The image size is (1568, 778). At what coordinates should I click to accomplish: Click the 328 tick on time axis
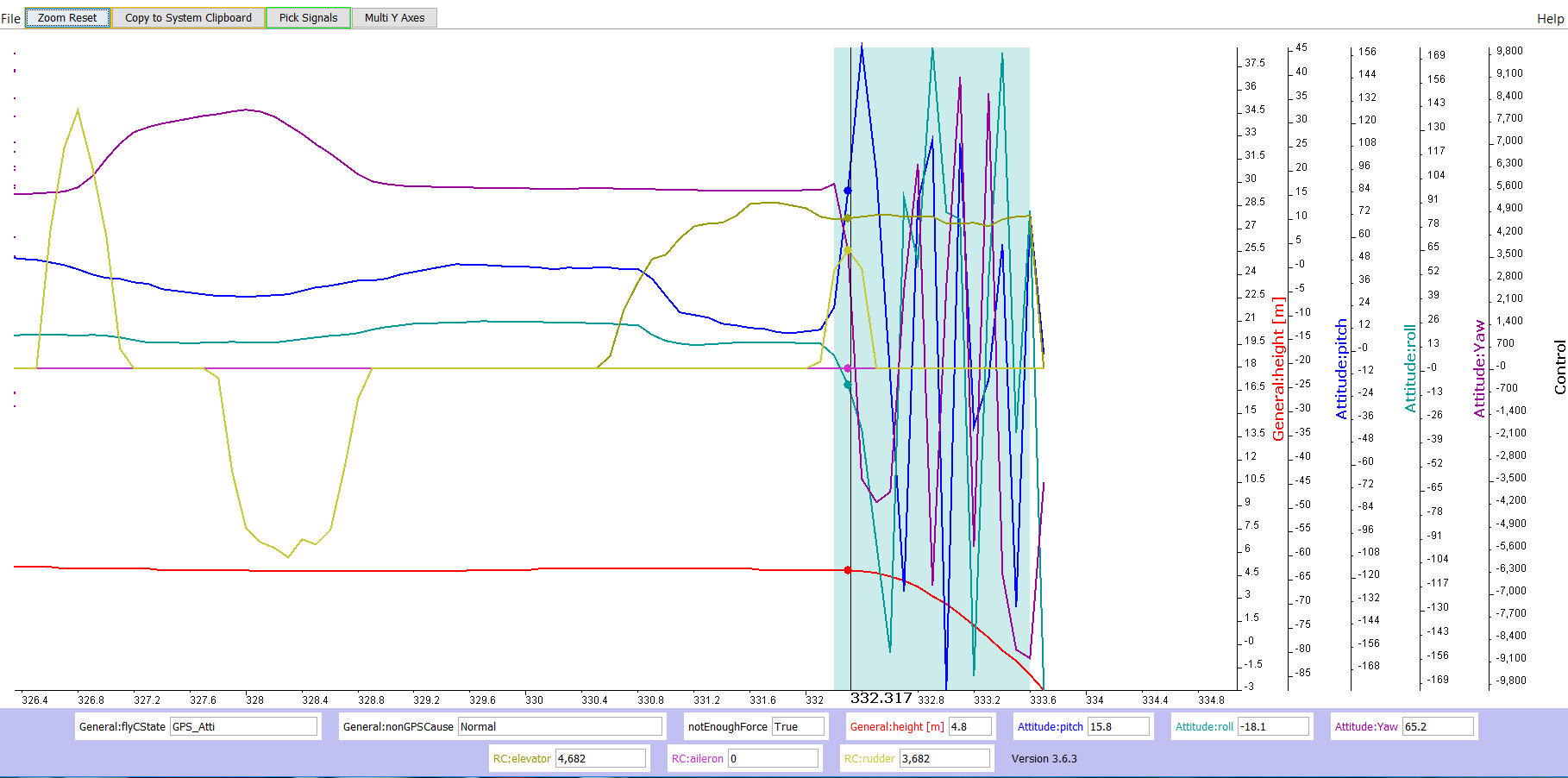[x=254, y=700]
